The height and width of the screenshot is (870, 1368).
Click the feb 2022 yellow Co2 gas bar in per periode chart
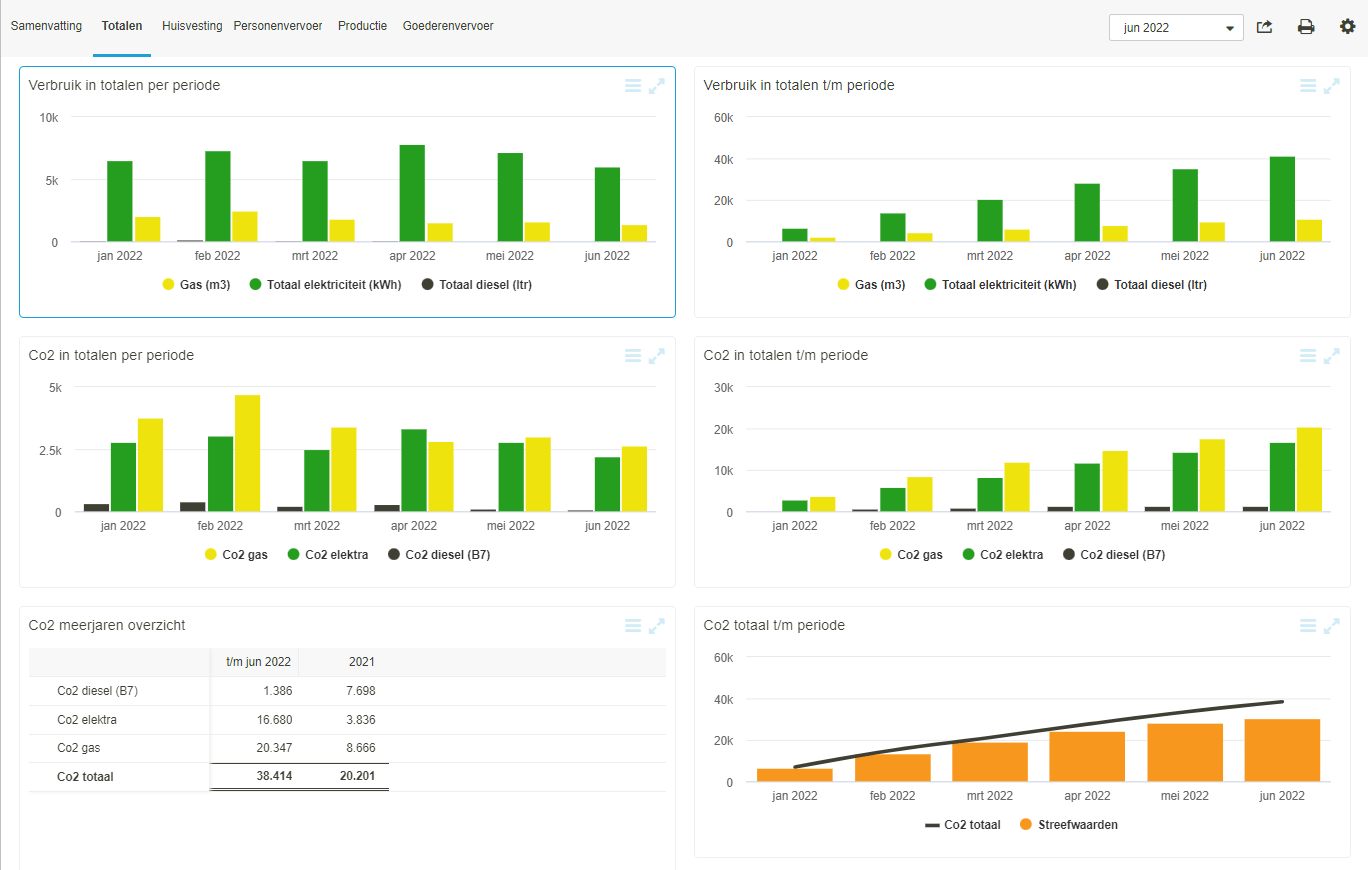(x=247, y=454)
